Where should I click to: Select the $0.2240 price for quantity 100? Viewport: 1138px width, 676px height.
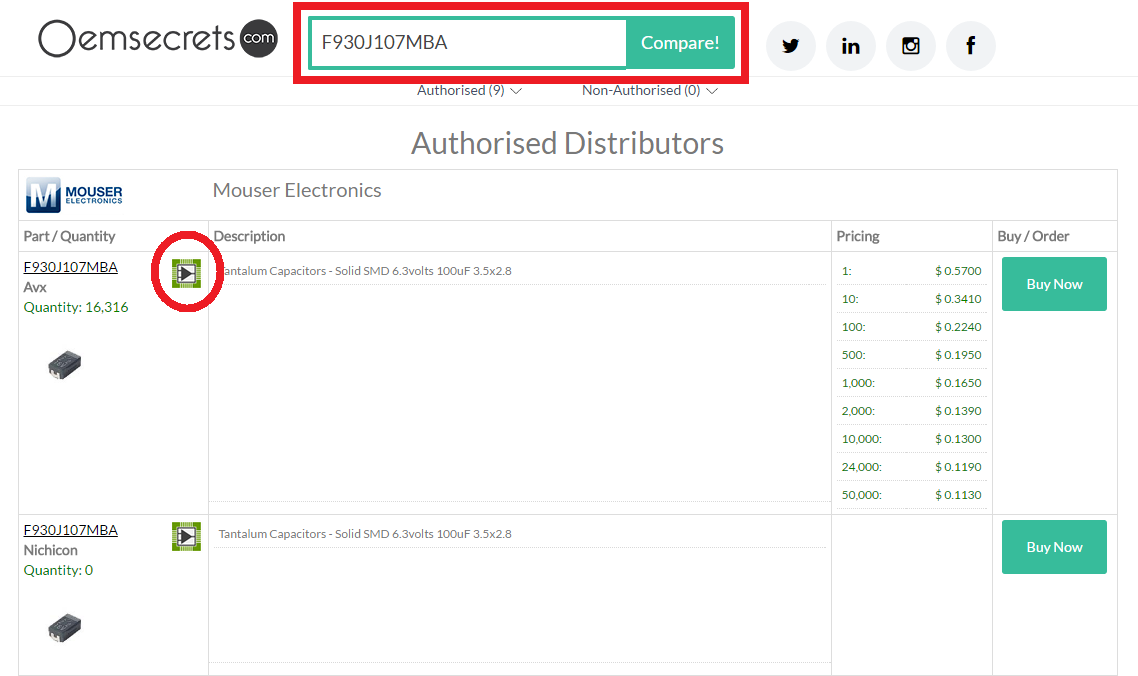click(958, 327)
